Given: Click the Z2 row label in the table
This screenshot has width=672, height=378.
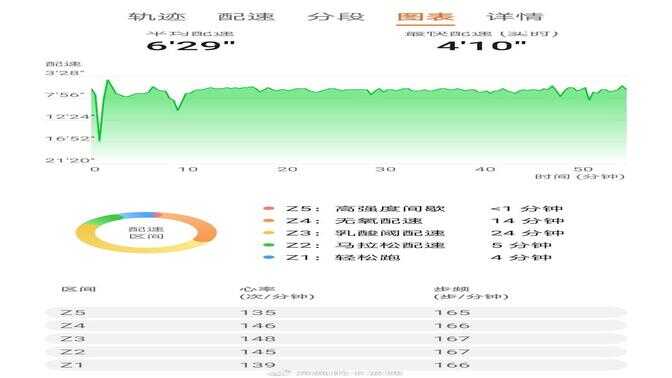Looking at the screenshot, I should click(x=72, y=352).
